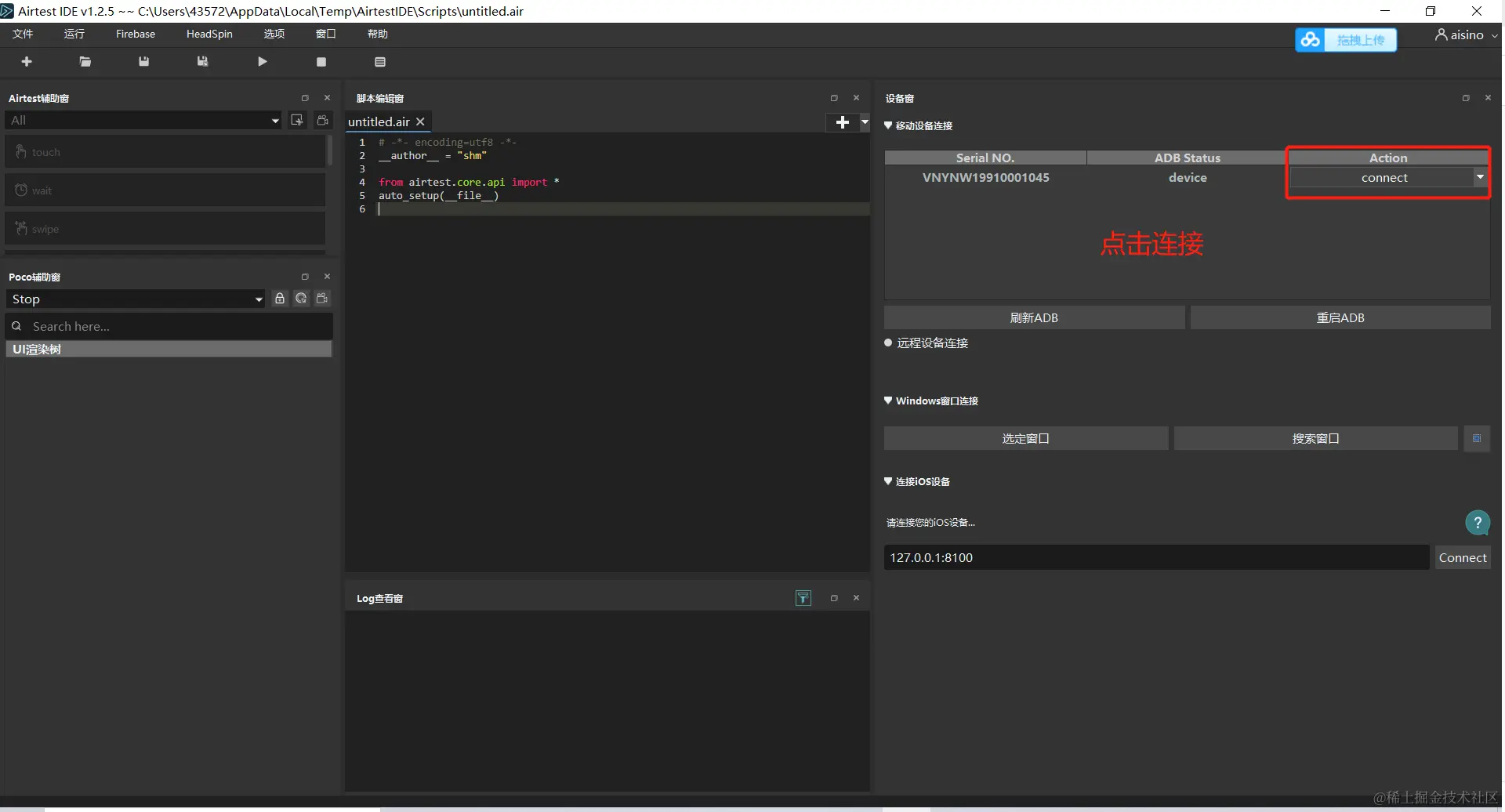The width and height of the screenshot is (1505, 812).
Task: Click the touch command button
Action: tap(165, 152)
